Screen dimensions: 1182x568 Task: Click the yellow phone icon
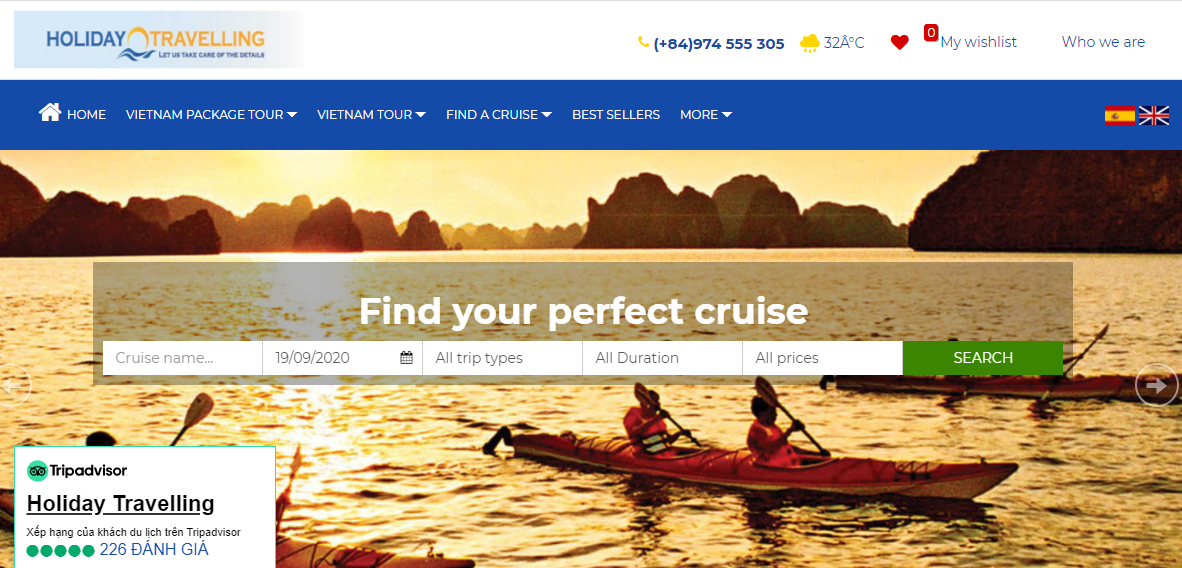pos(643,42)
